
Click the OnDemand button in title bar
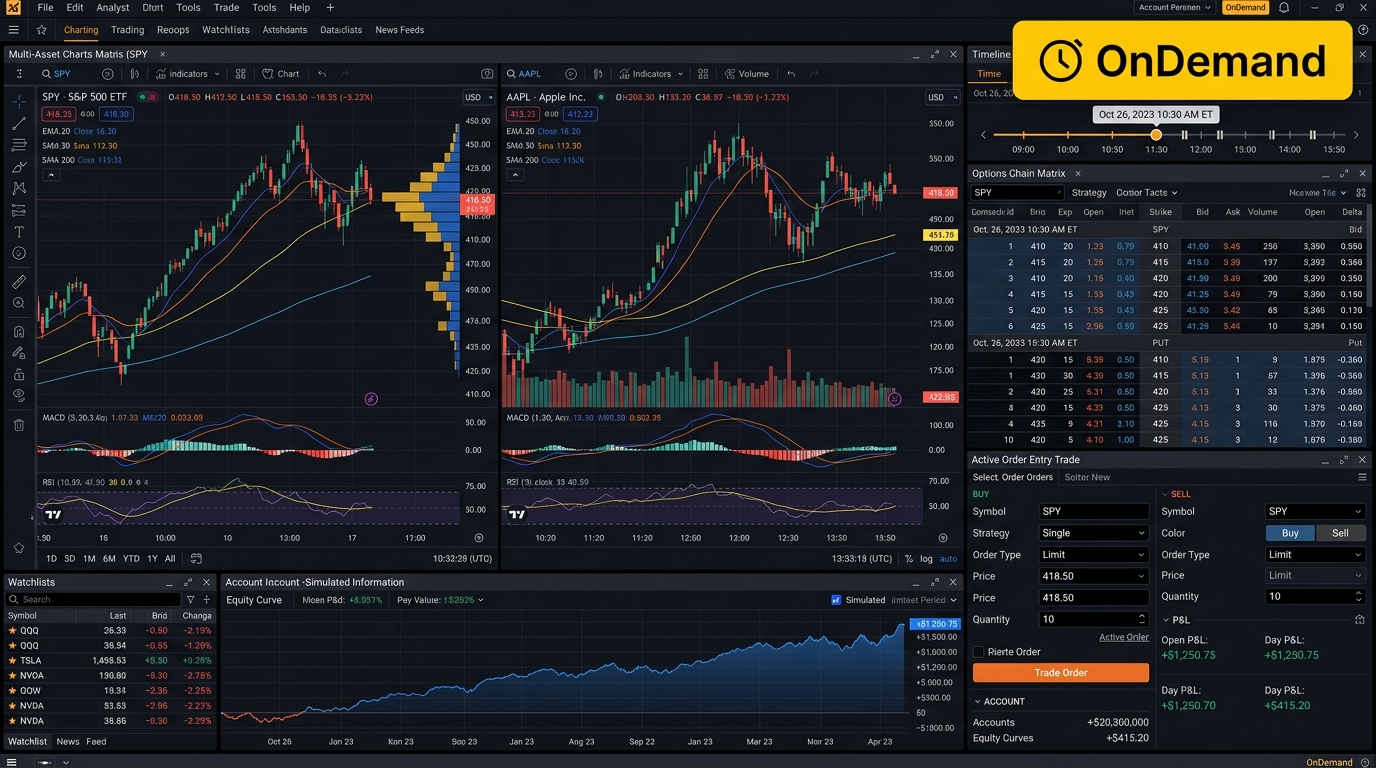click(x=1245, y=7)
